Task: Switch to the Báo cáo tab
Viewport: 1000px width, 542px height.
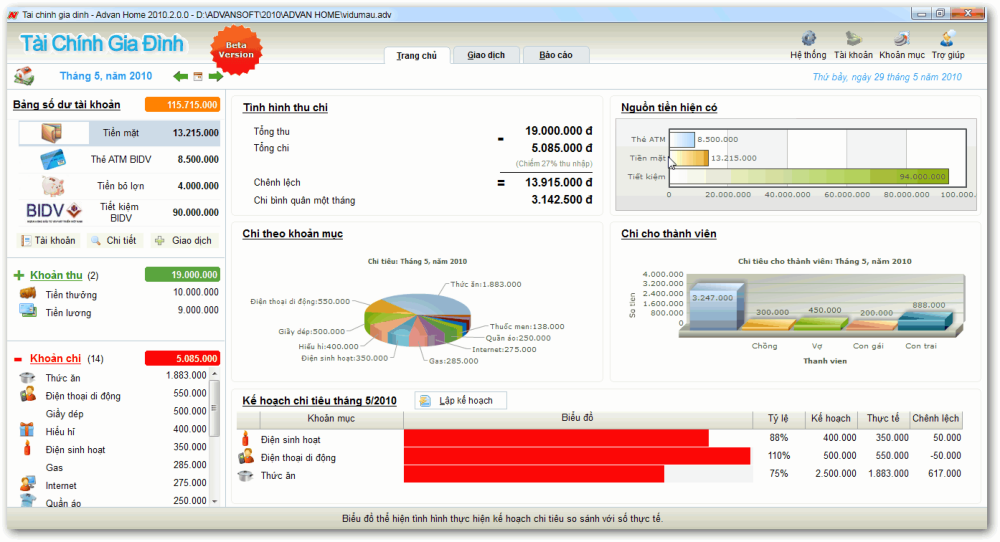Action: pyautogui.click(x=555, y=55)
